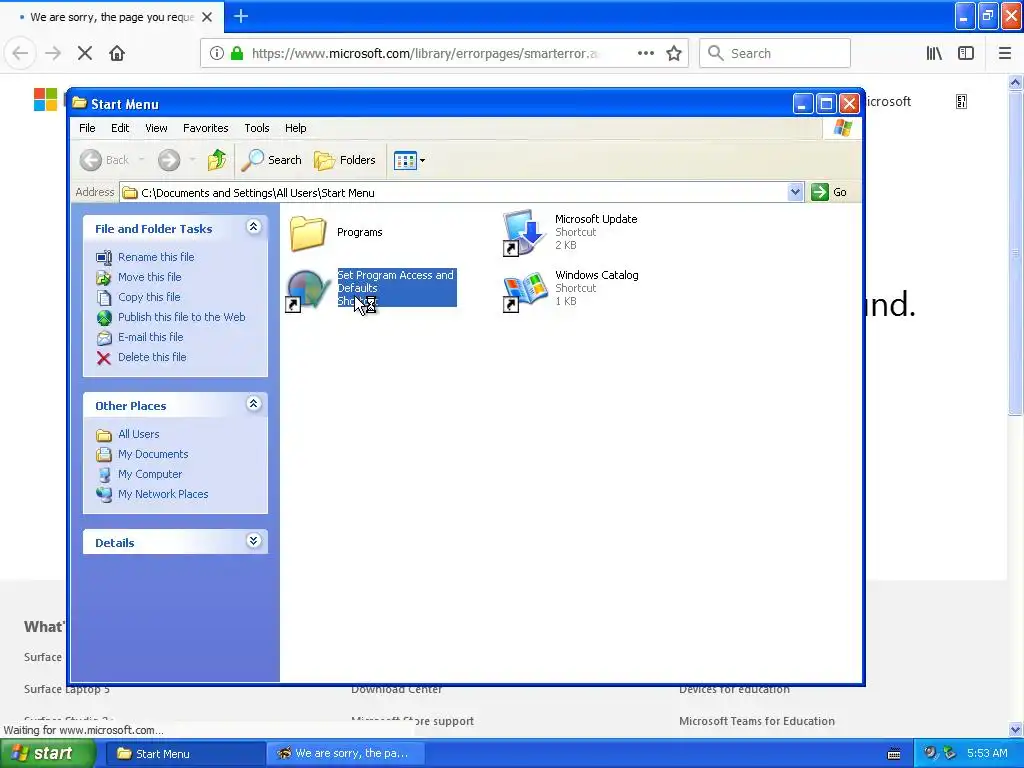The width and height of the screenshot is (1024, 768).
Task: Click the Firefox back arrow
Action: [x=20, y=54]
